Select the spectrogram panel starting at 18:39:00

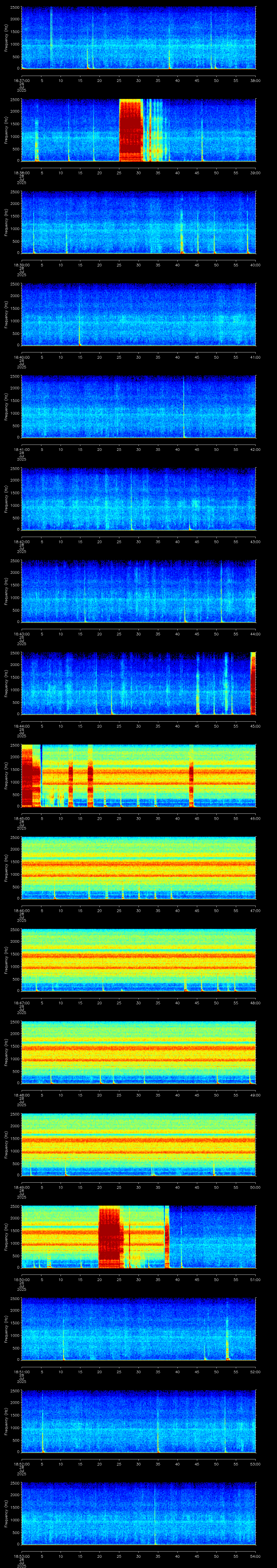tap(138, 222)
